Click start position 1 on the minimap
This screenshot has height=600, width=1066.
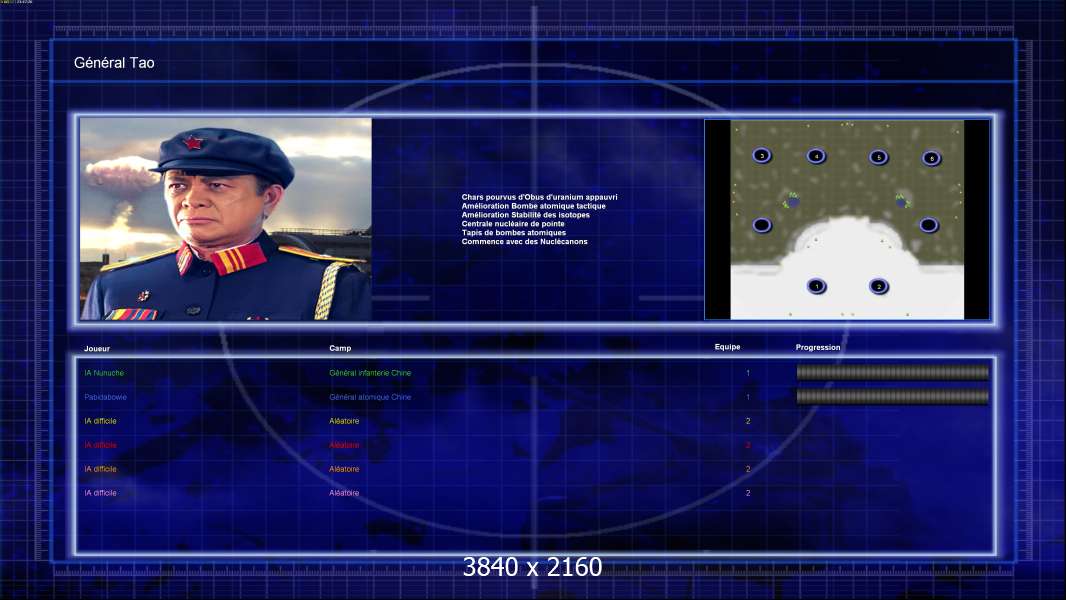point(816,286)
